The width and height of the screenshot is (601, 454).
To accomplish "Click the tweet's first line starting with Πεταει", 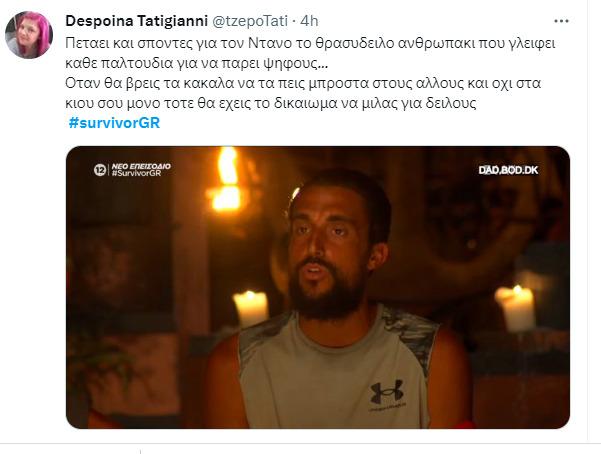I will pyautogui.click(x=310, y=43).
